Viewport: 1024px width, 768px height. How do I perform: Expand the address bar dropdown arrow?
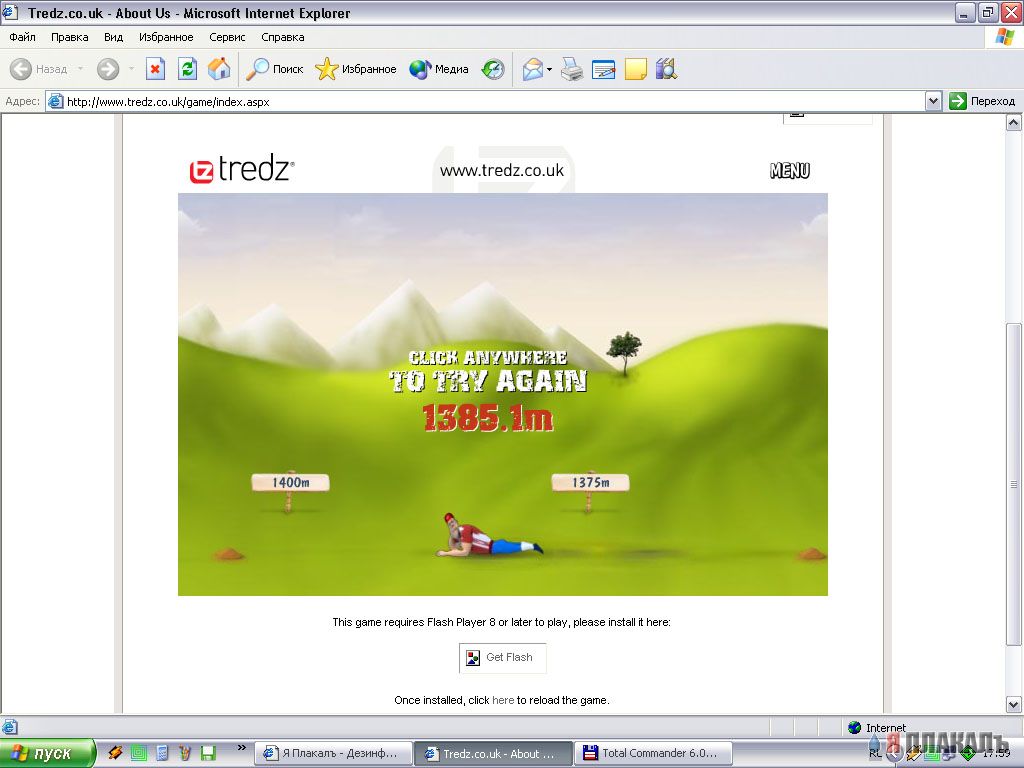pyautogui.click(x=933, y=101)
